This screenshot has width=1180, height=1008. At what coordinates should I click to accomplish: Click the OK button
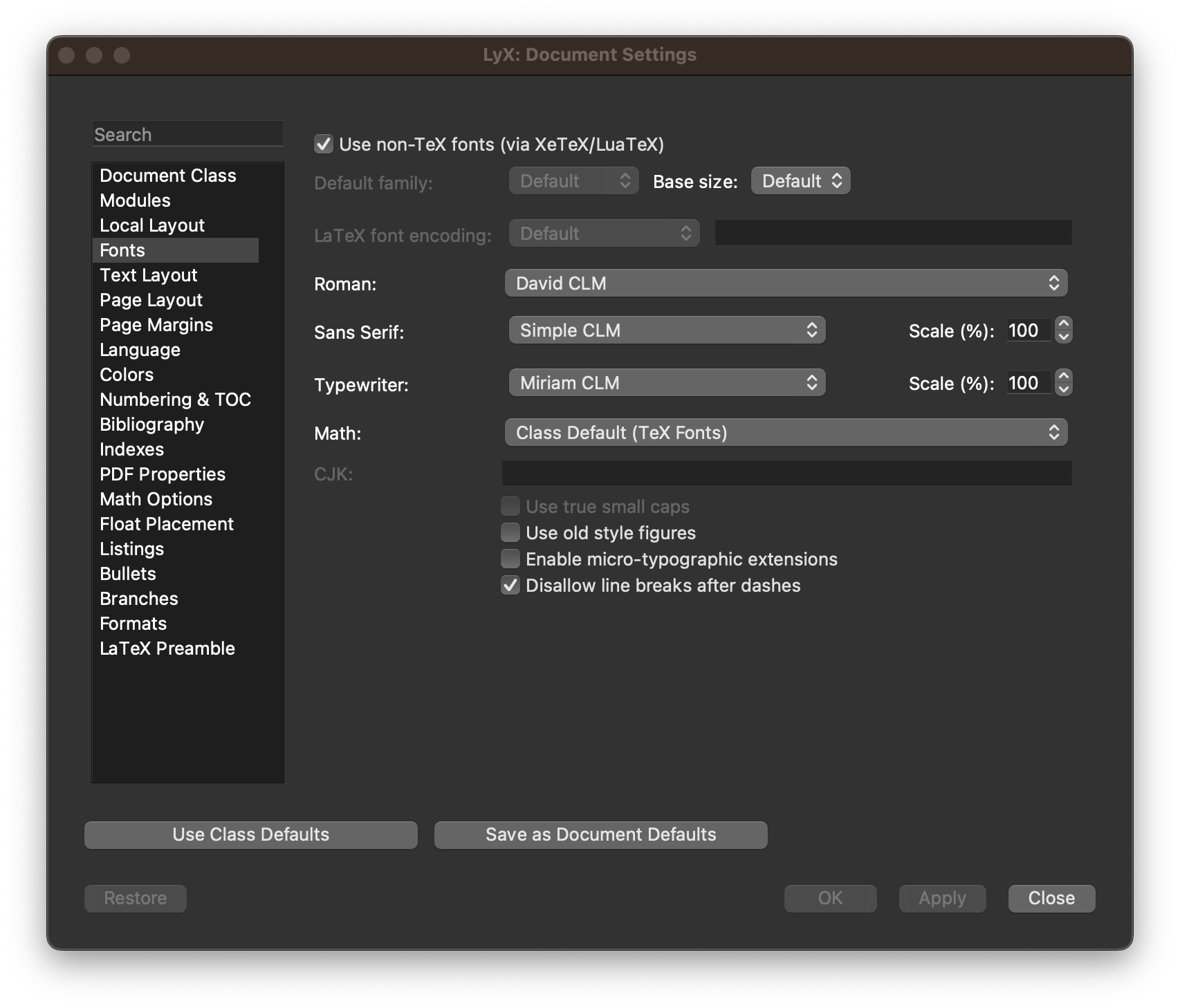pos(830,898)
